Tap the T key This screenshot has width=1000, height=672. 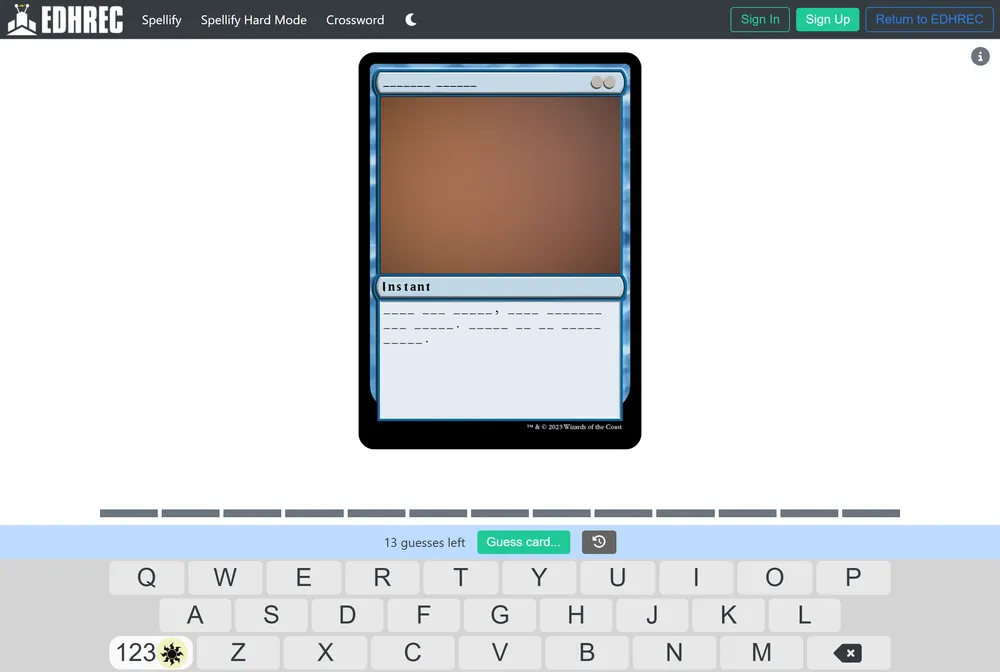[x=460, y=578]
